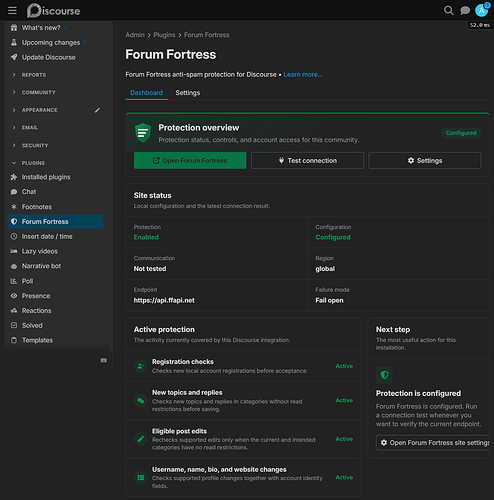Click Active status for New topics and replies
Image resolution: width=494 pixels, height=500 pixels.
coord(344,400)
